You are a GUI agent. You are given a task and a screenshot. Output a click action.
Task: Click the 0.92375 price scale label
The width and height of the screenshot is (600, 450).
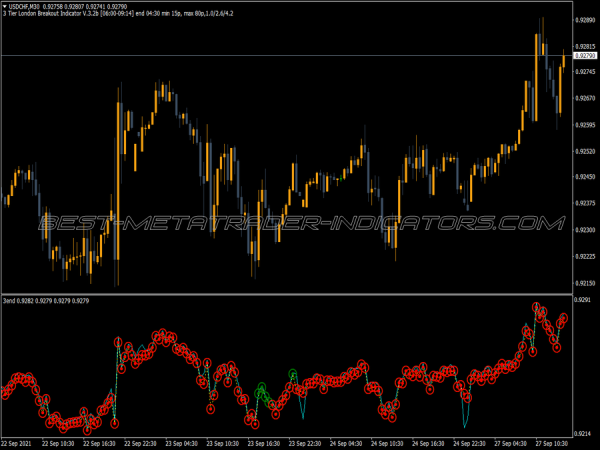585,203
